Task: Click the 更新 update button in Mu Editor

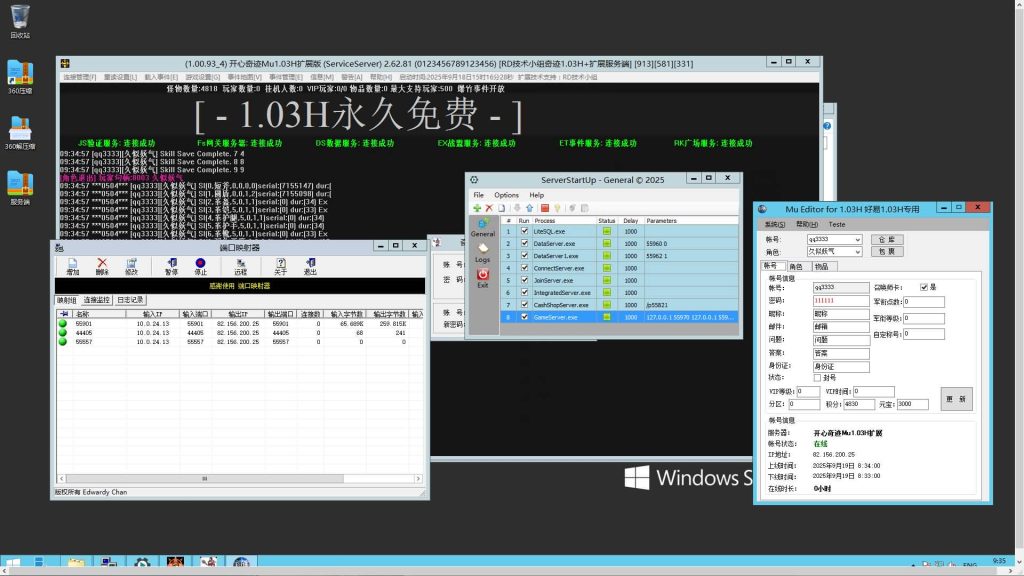Action: (956, 398)
